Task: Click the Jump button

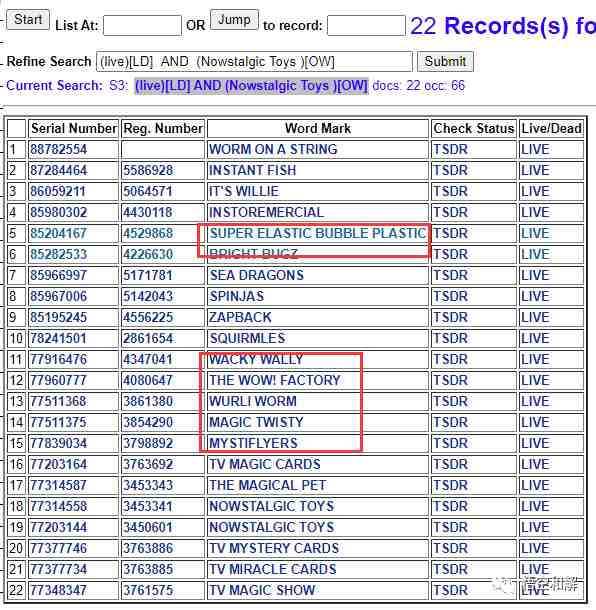Action: (234, 19)
